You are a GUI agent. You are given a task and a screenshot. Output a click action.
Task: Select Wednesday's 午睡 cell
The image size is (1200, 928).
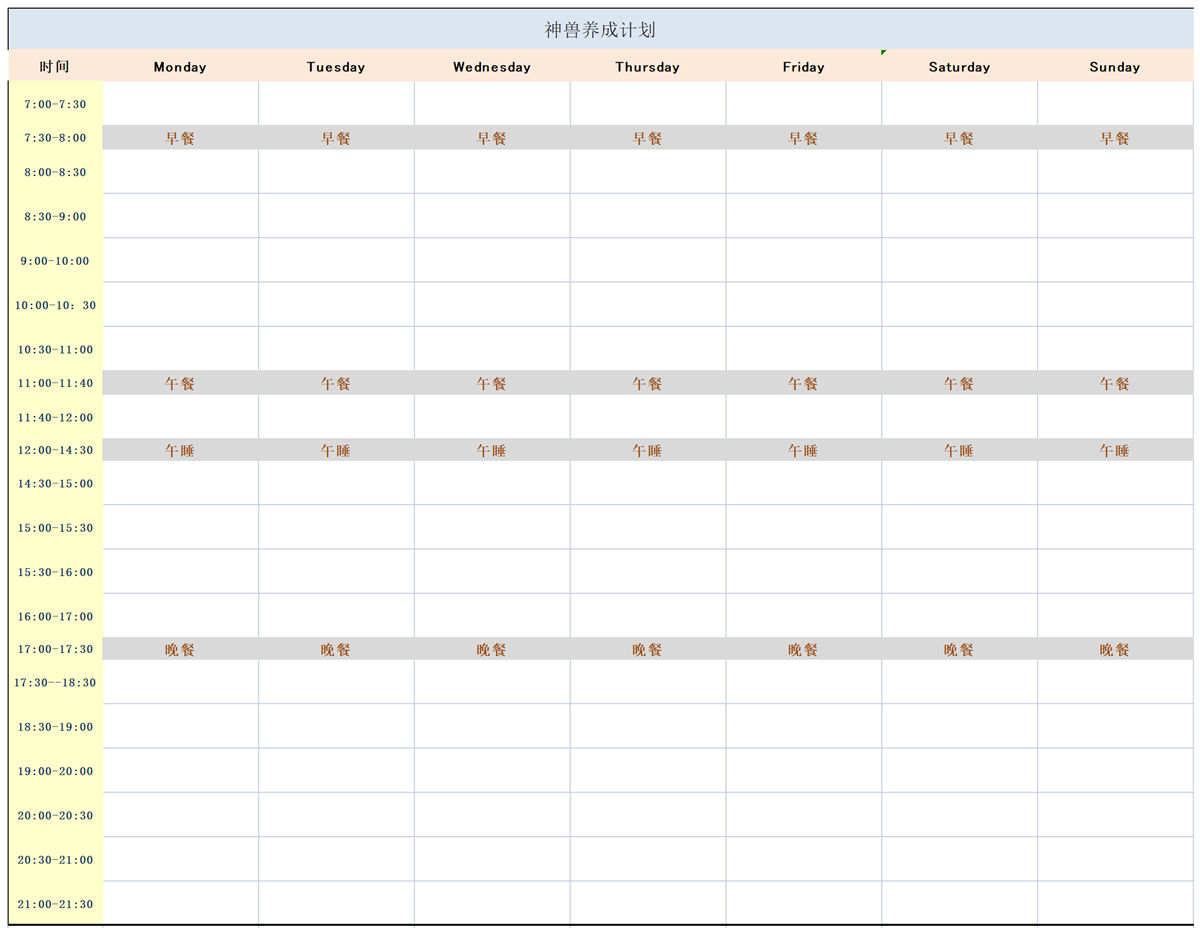(492, 450)
